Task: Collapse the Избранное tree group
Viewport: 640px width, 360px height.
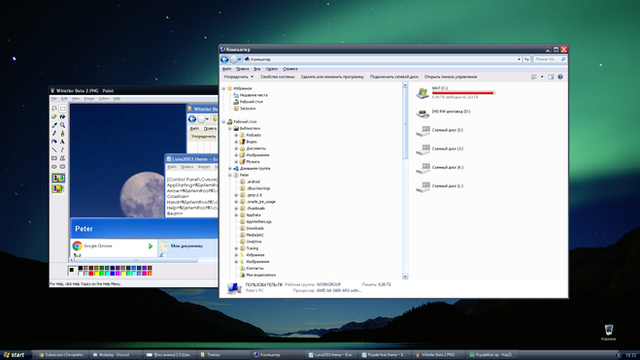Action: 223,88
